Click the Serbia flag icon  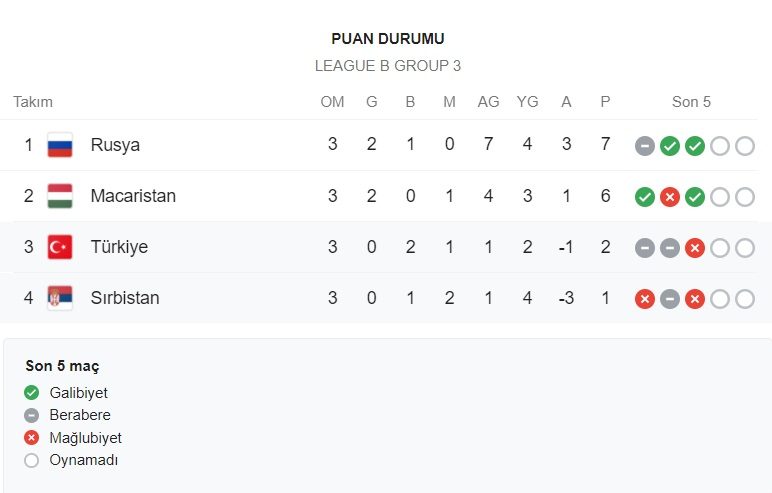[x=60, y=298]
